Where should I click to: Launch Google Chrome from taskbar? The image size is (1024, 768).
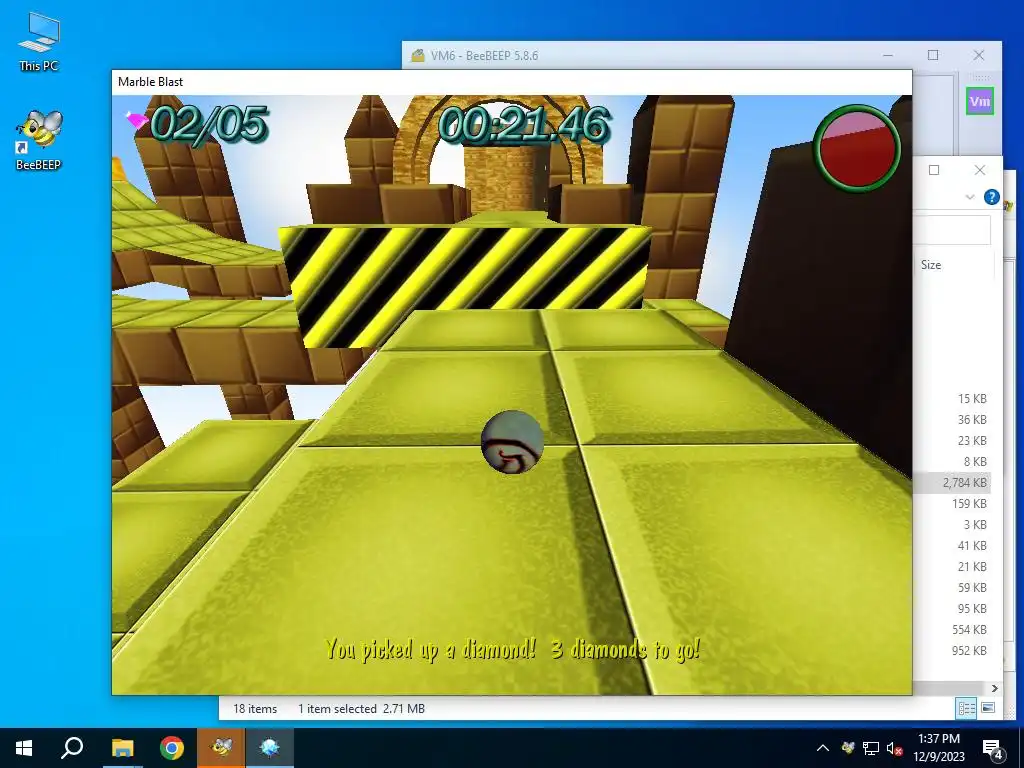[x=172, y=748]
